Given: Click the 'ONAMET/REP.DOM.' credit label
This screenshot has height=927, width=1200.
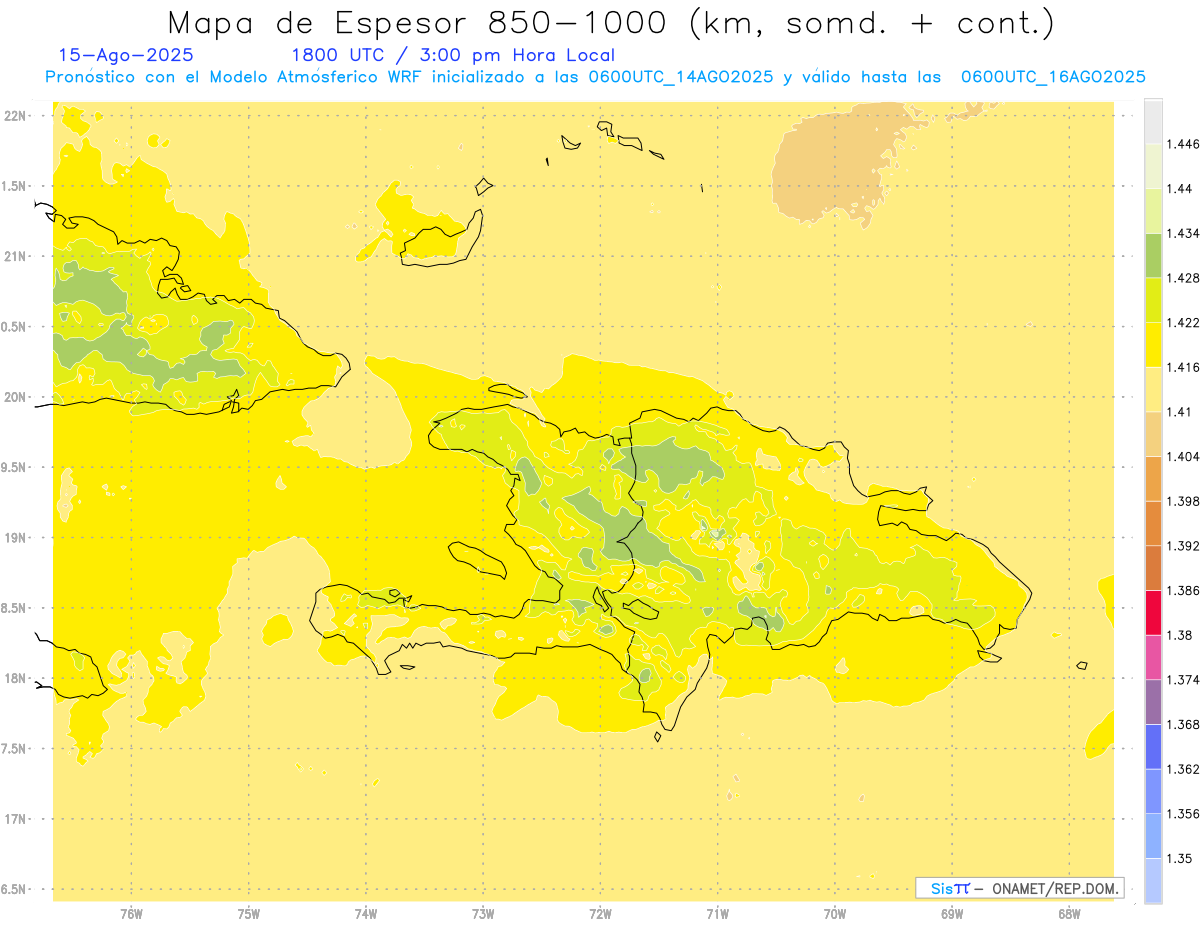Looking at the screenshot, I should (1057, 888).
